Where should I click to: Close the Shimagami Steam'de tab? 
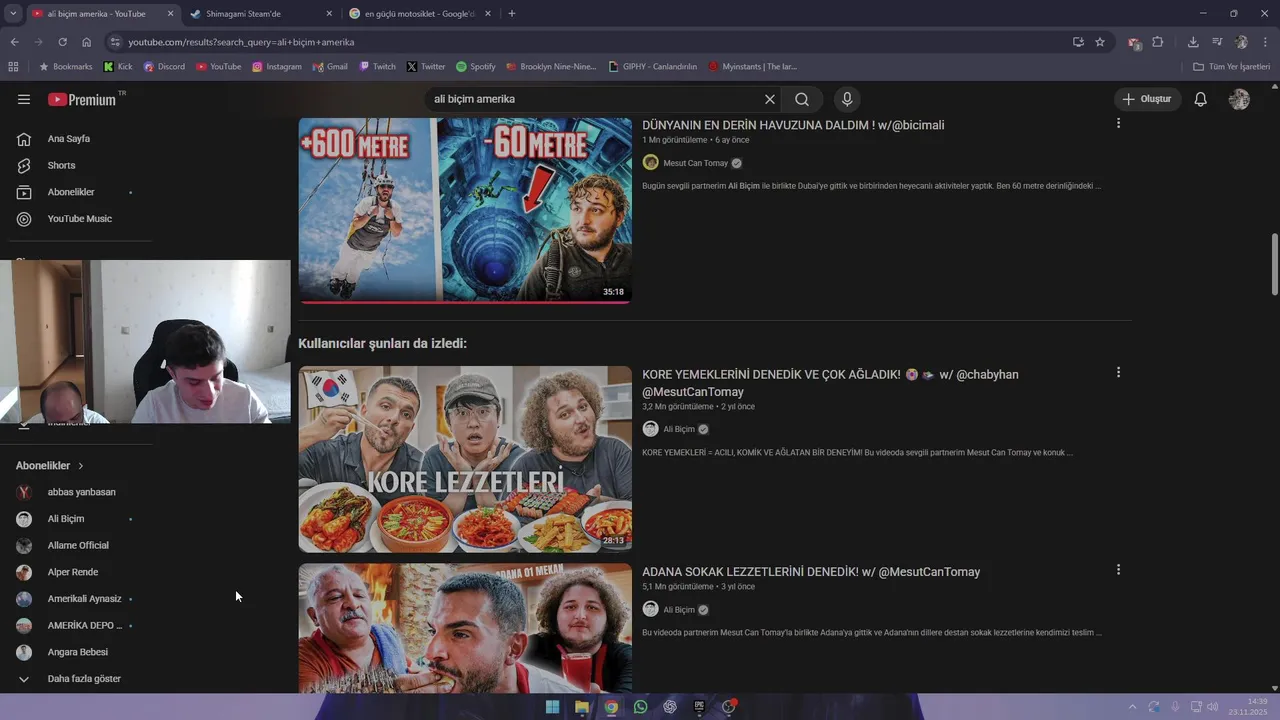pos(329,14)
